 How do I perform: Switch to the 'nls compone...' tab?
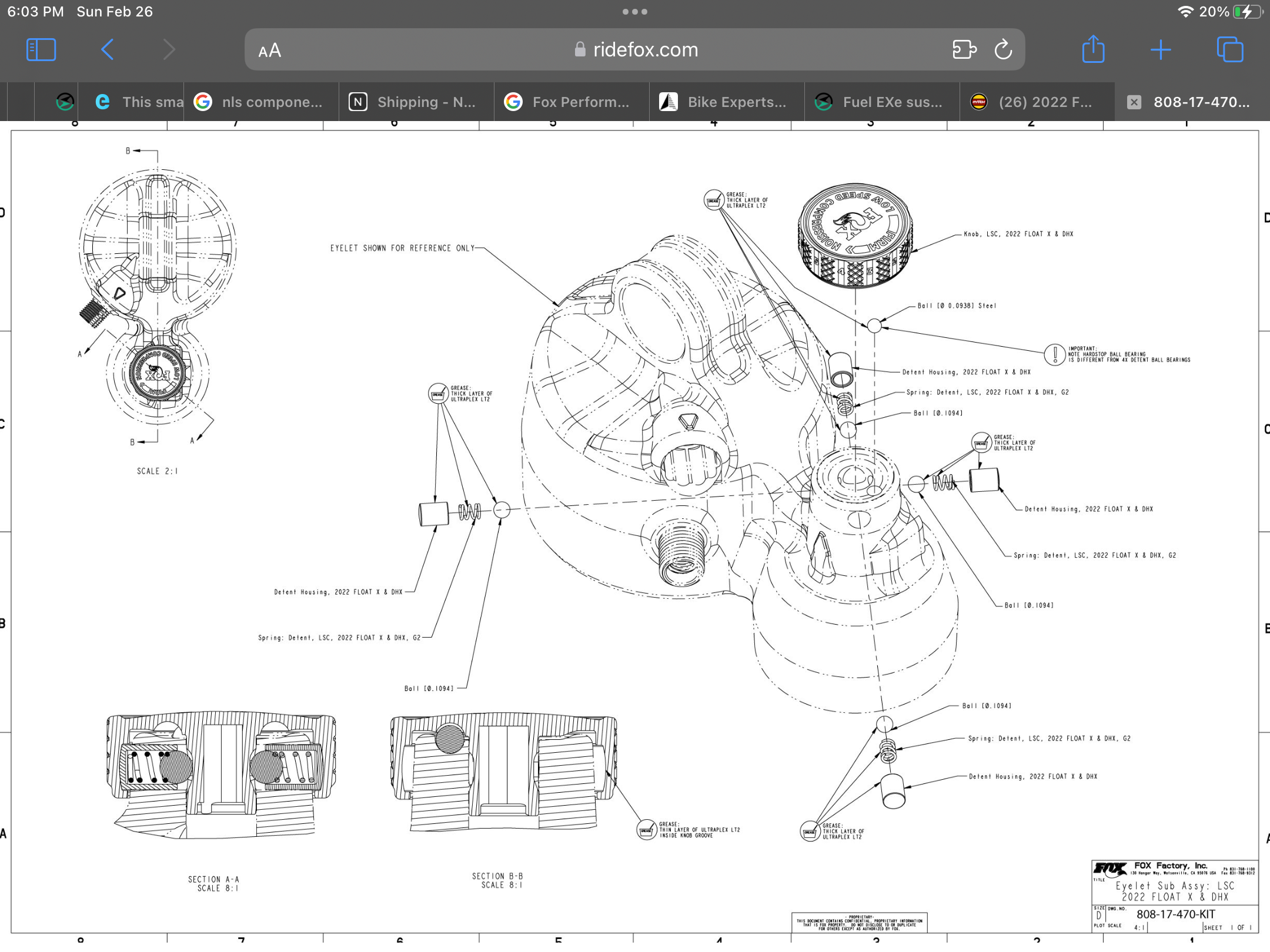click(261, 102)
